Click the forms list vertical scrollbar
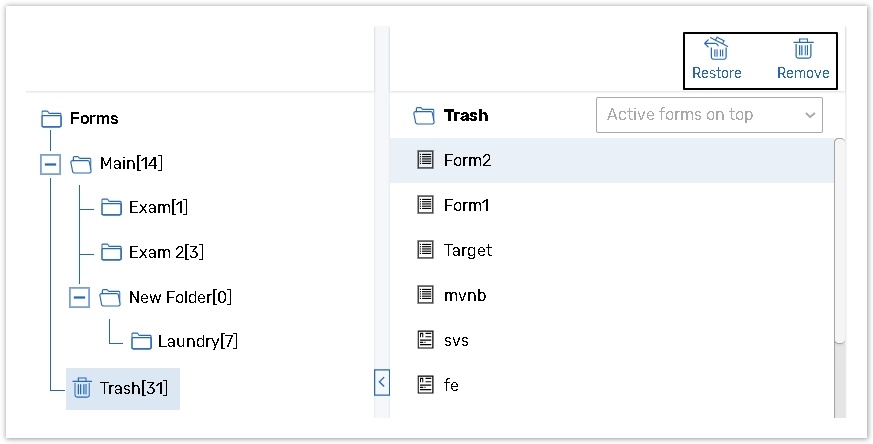The height and width of the screenshot is (444, 873). (839, 240)
